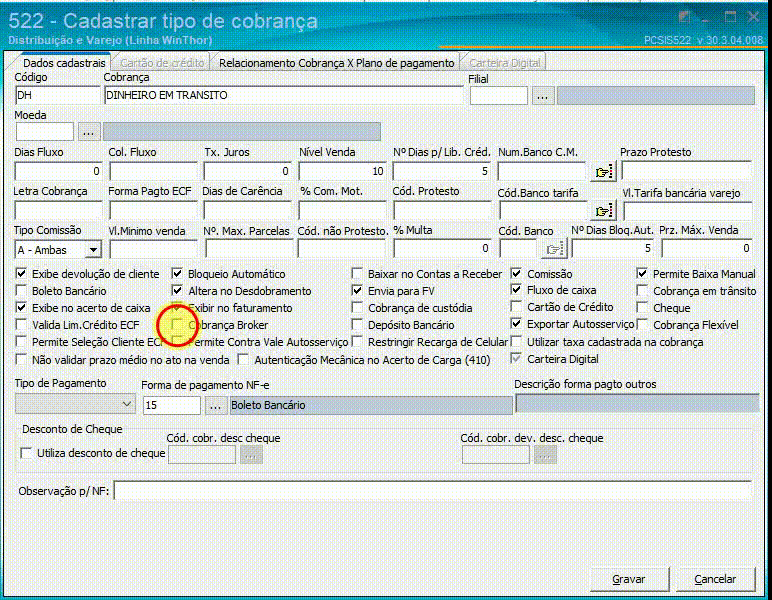
Task: Click the Gravar button
Action: 629,579
